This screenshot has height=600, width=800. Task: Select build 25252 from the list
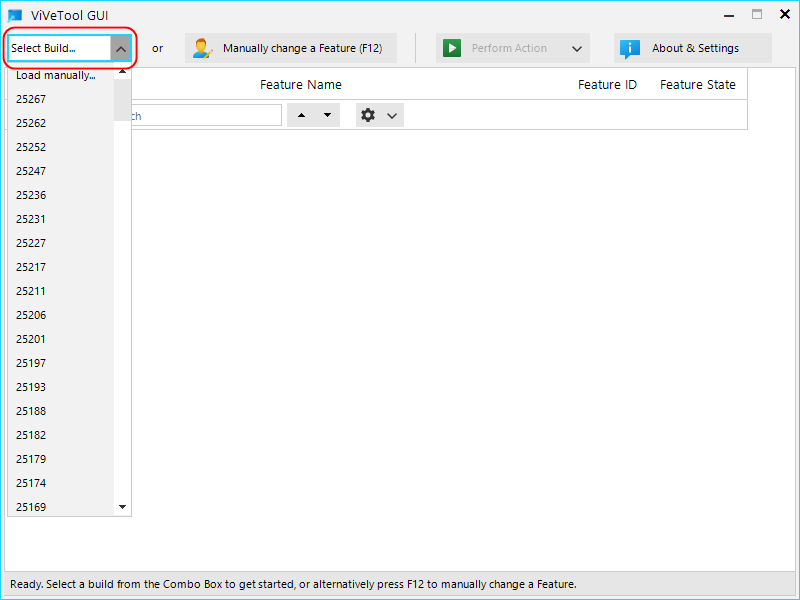coord(61,147)
